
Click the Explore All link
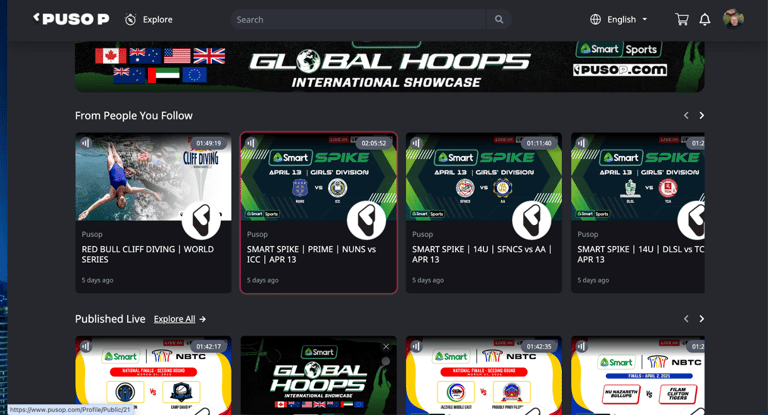tap(174, 319)
